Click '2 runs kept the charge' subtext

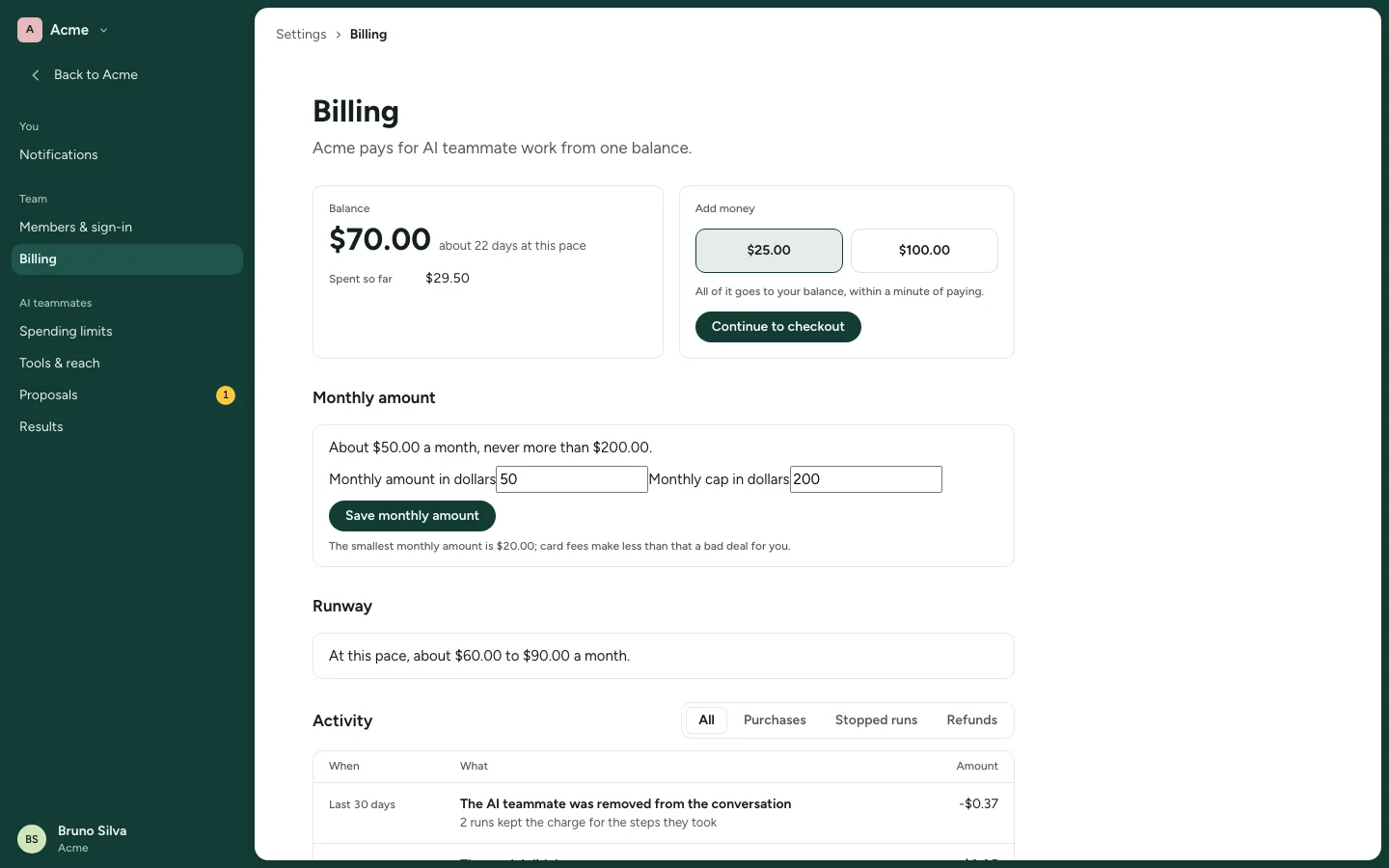[588, 824]
